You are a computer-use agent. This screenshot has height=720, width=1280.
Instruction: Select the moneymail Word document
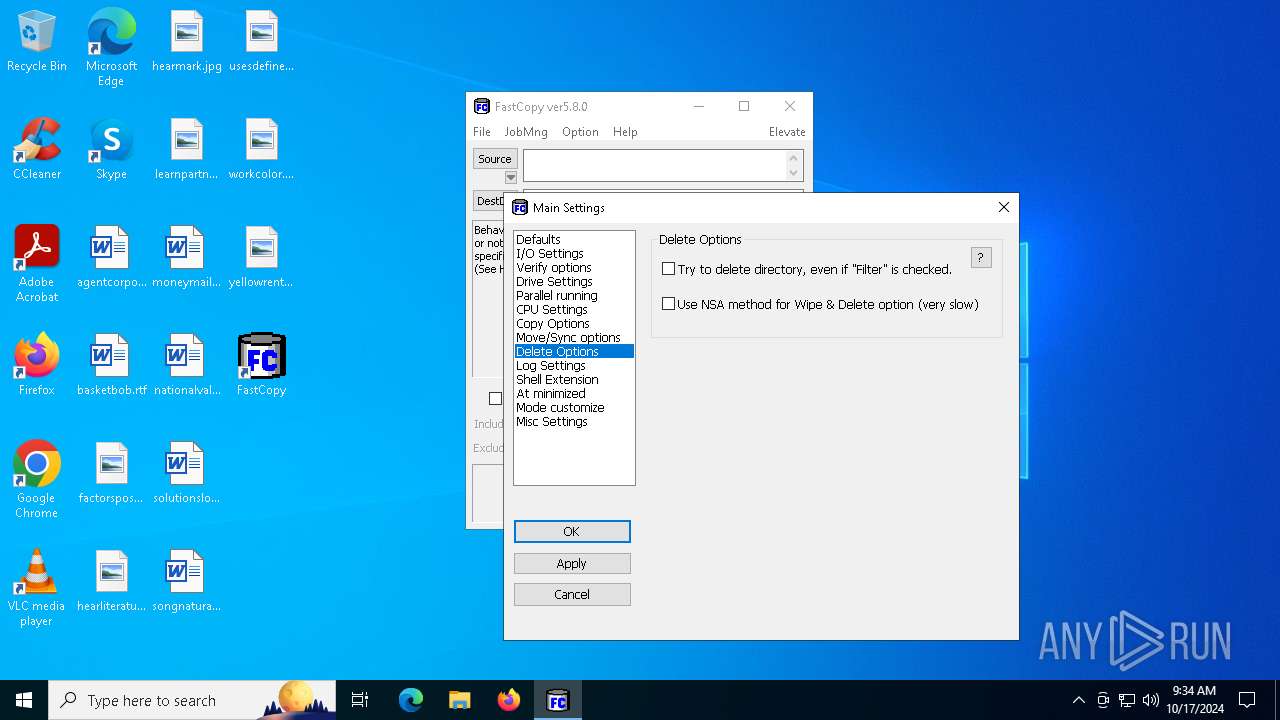187,258
